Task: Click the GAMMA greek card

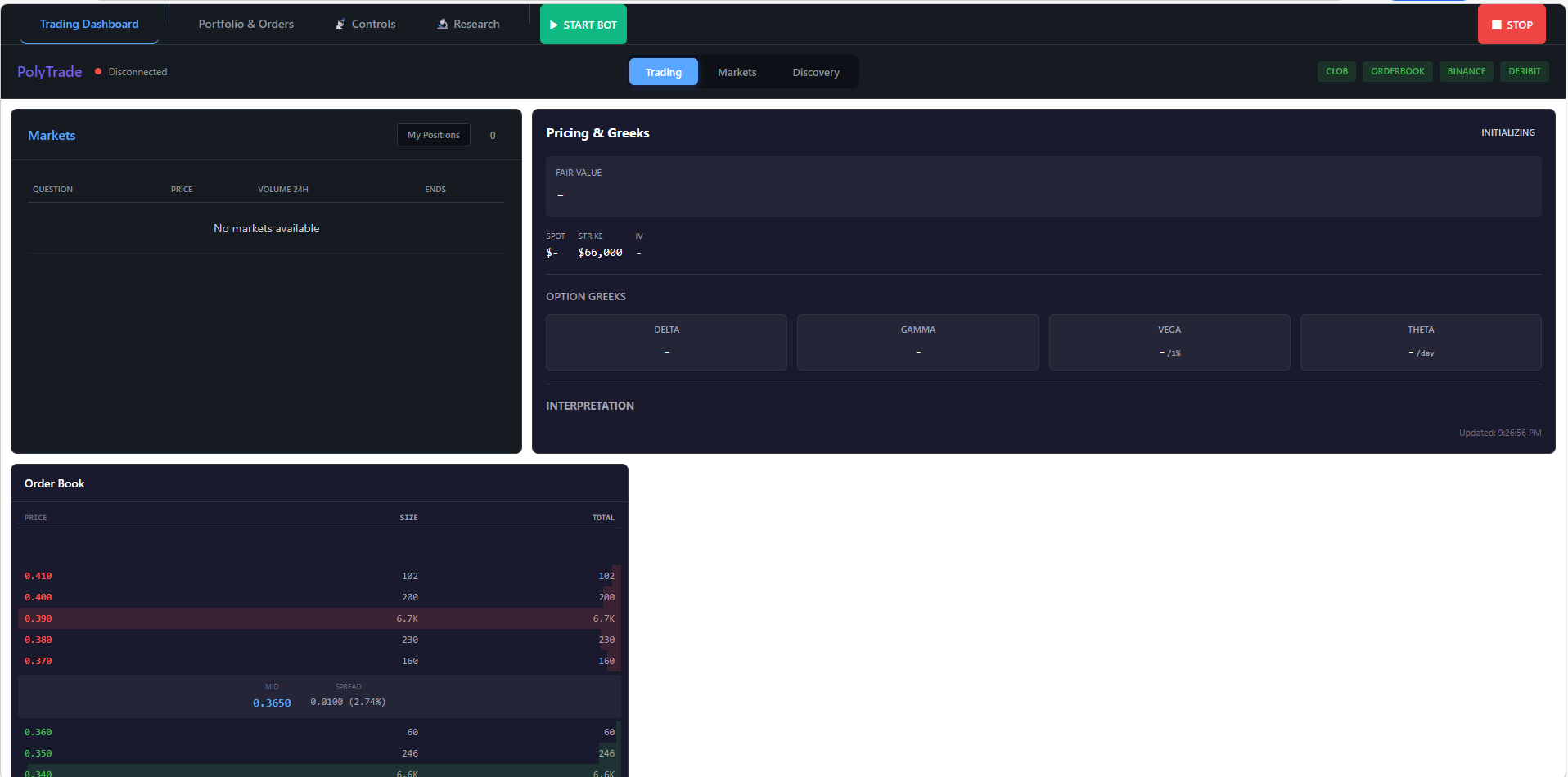Action: (x=918, y=342)
